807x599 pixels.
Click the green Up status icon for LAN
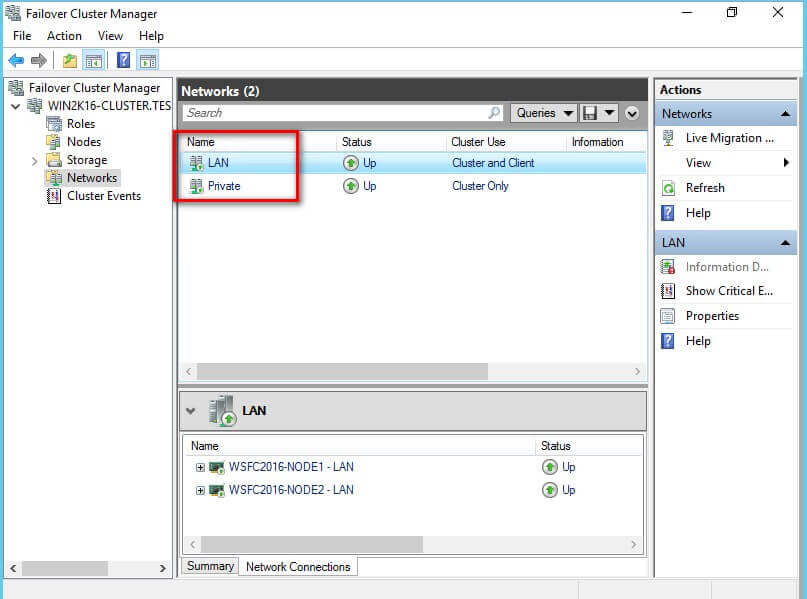click(350, 163)
